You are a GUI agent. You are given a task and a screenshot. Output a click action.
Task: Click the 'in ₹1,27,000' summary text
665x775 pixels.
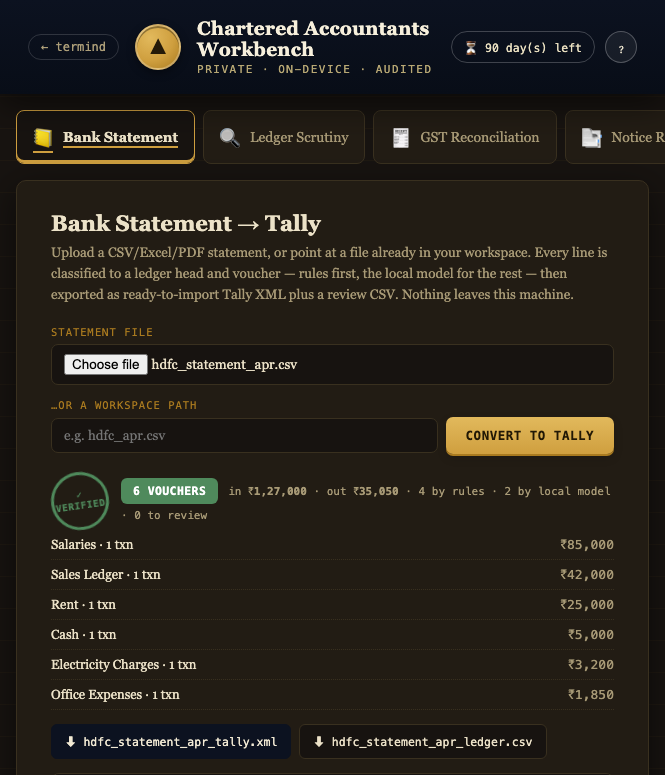[267, 491]
